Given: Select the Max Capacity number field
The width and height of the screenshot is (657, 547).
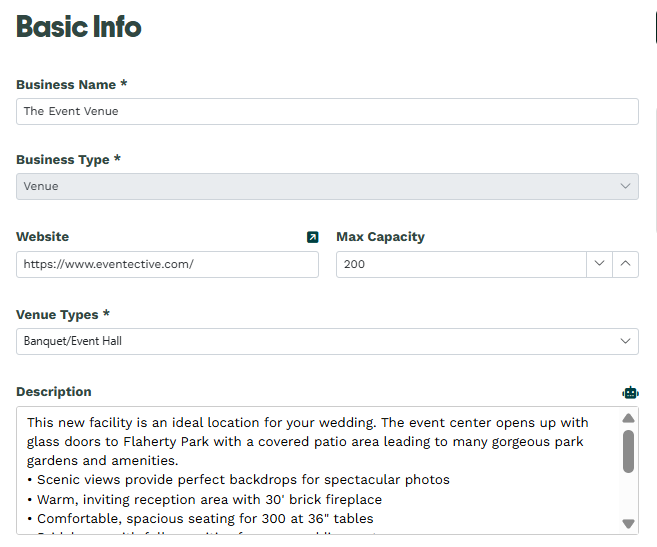Looking at the screenshot, I should [461, 264].
